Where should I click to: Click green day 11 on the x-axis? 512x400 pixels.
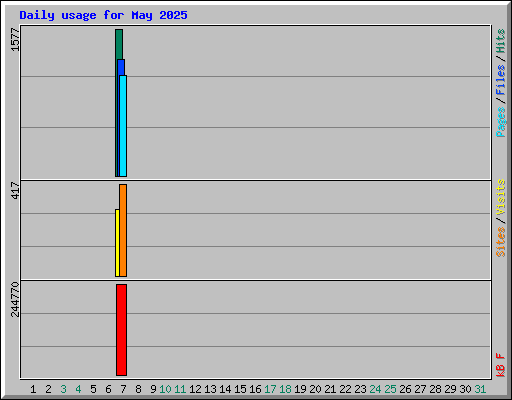tap(180, 389)
